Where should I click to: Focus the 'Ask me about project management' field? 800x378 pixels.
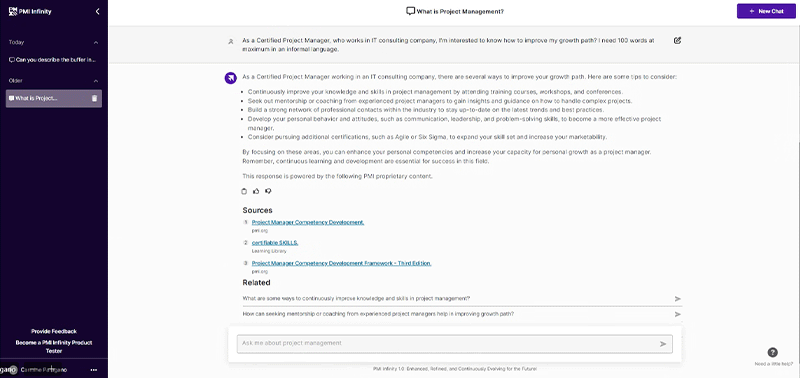455,344
